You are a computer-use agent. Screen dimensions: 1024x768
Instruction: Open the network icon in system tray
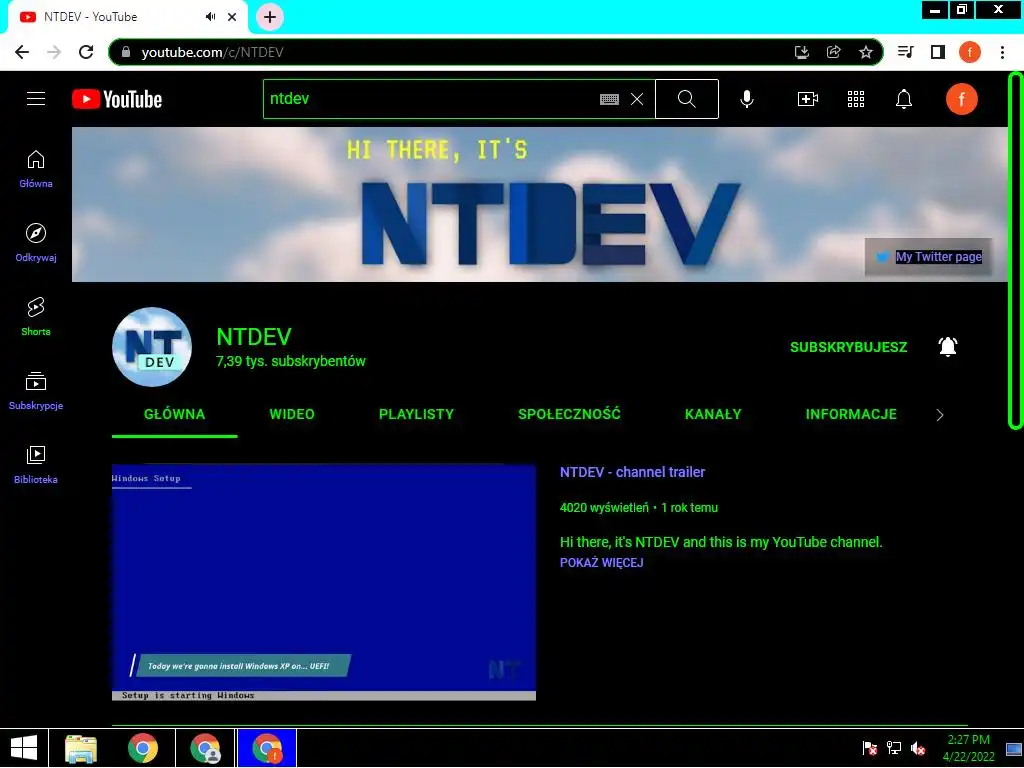(893, 748)
